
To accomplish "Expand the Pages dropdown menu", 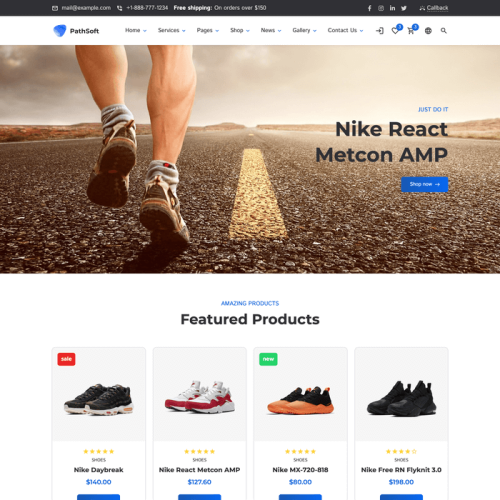I will (x=208, y=30).
